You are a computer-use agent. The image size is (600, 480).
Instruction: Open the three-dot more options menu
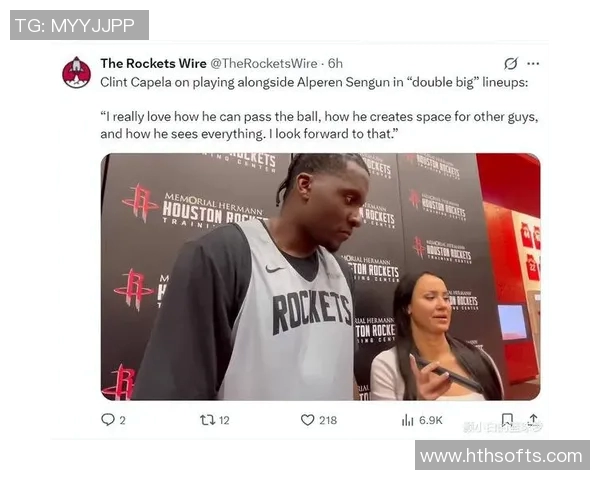533,64
